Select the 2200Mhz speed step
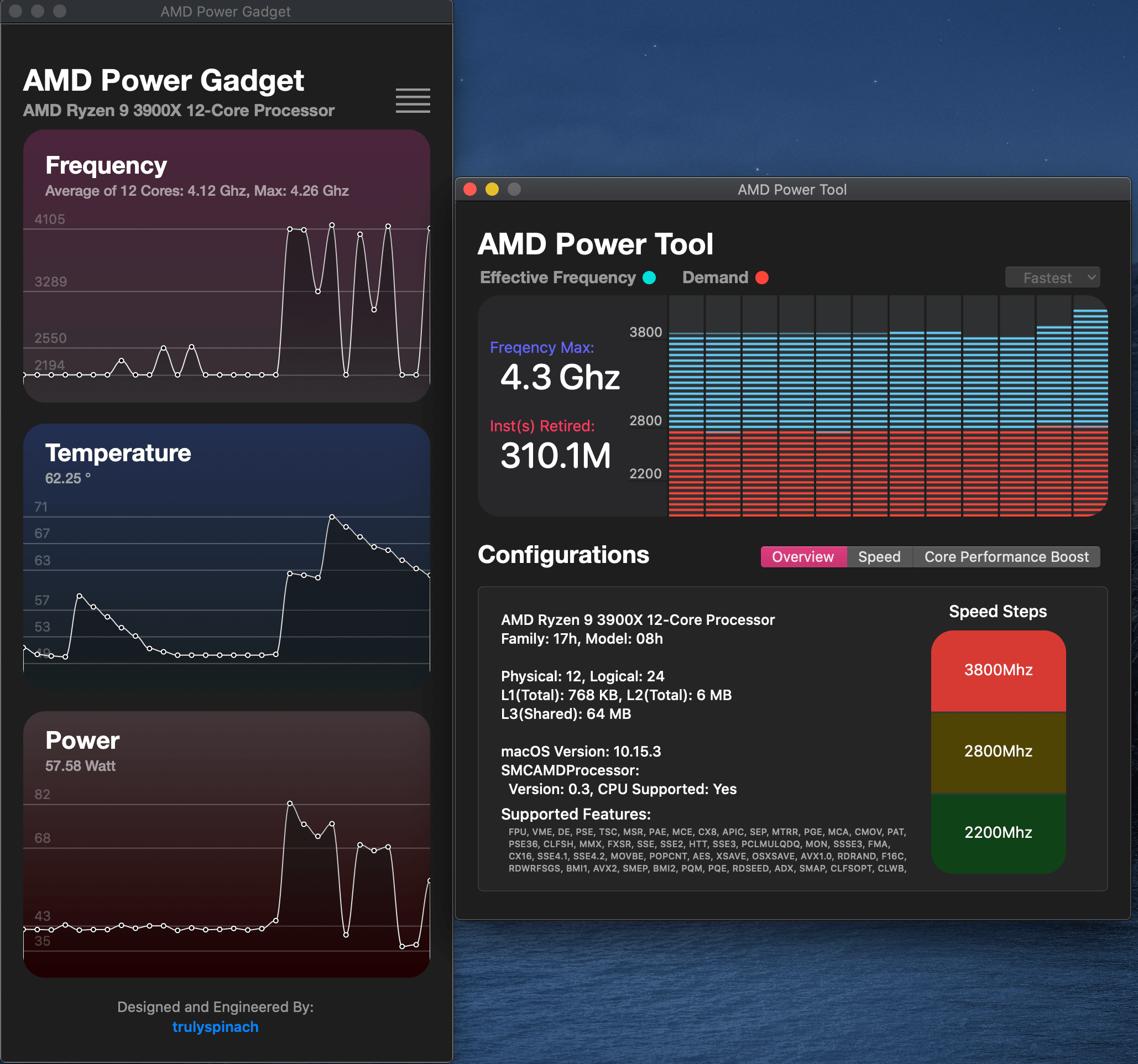Viewport: 1138px width, 1064px height. [x=998, y=832]
